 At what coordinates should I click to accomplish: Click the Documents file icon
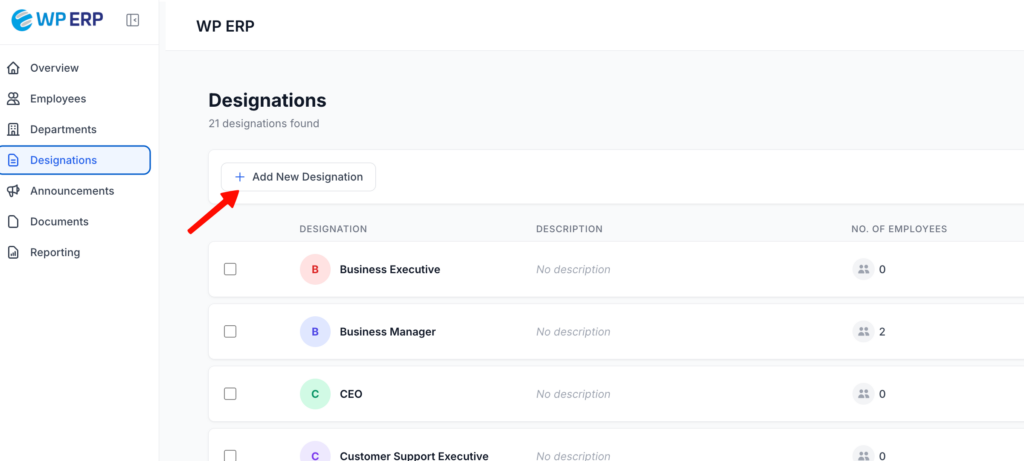tap(13, 222)
